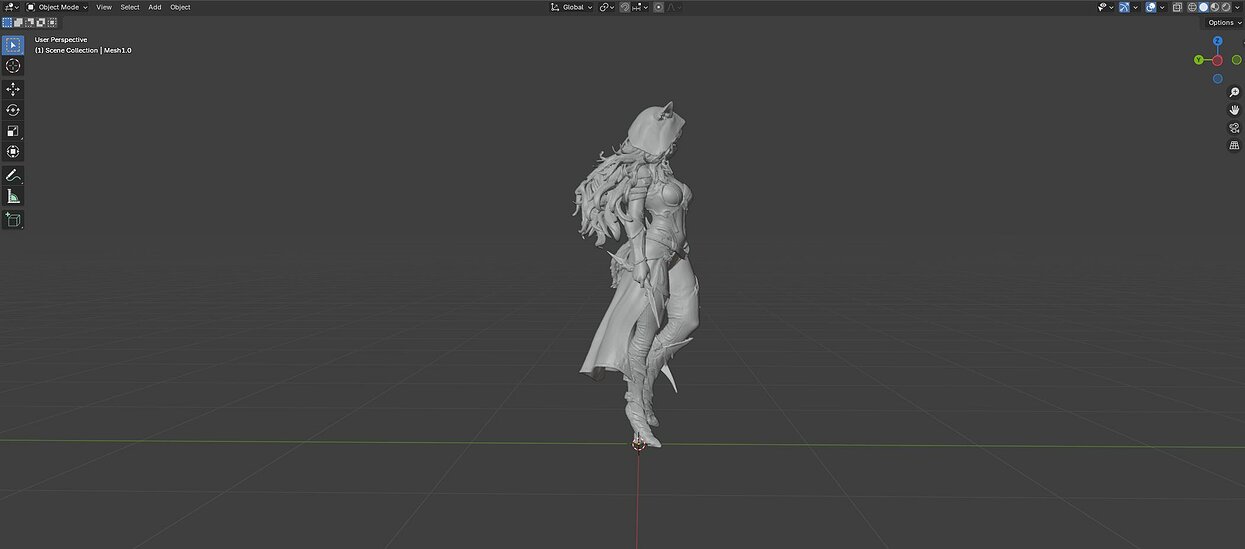Viewport: 1245px width, 549px height.
Task: Open the overlays options dropdown arrow
Action: [x=1162, y=7]
